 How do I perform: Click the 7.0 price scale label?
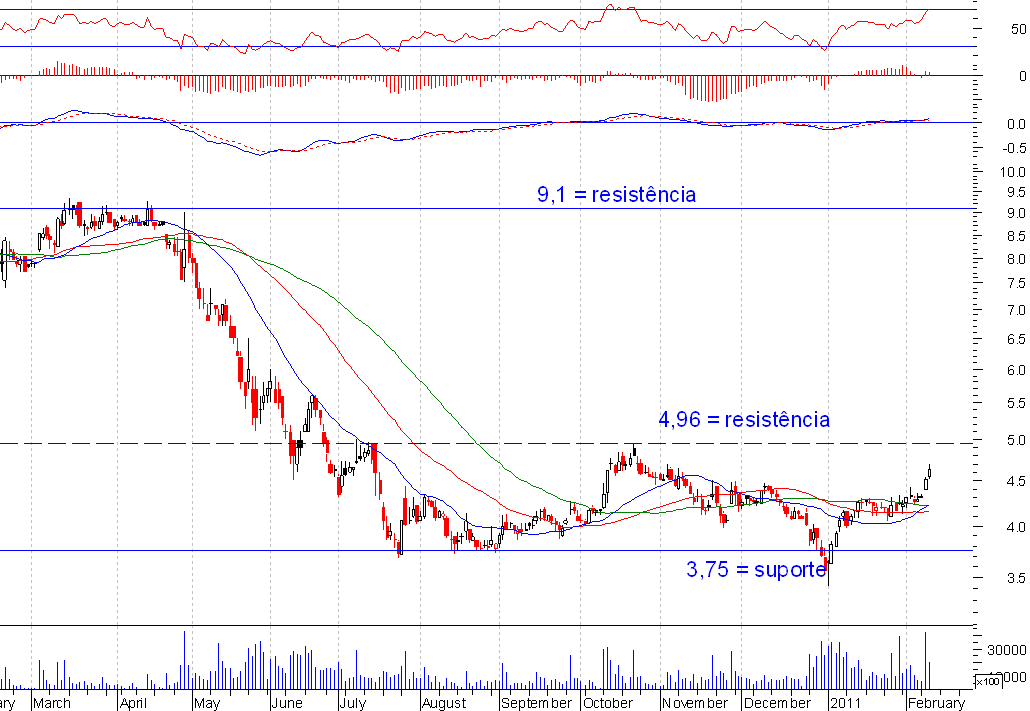[1016, 310]
